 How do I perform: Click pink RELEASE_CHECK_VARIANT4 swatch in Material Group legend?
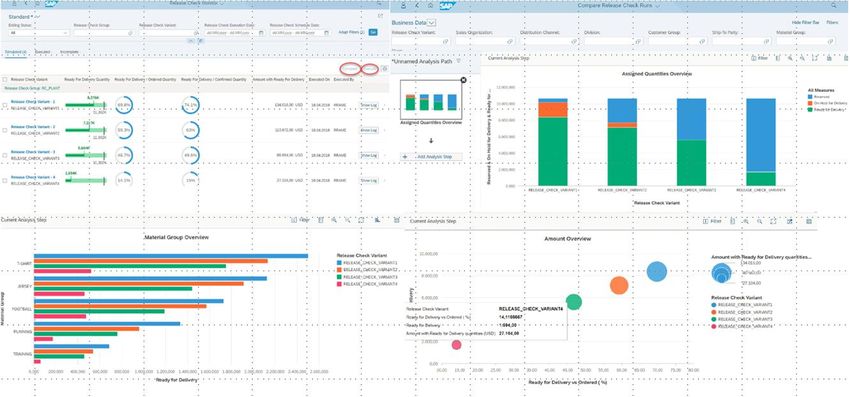(339, 284)
